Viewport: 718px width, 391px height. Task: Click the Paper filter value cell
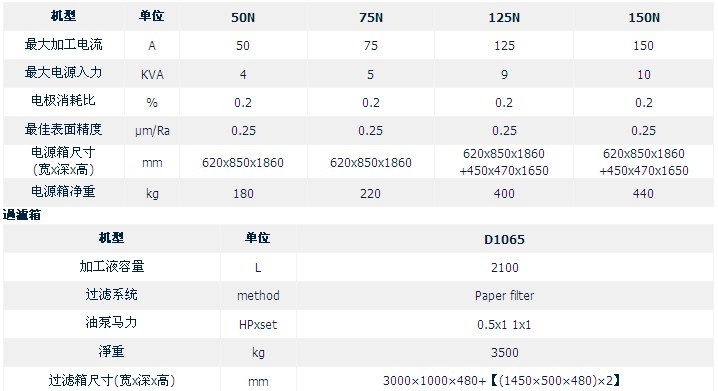[x=504, y=296]
